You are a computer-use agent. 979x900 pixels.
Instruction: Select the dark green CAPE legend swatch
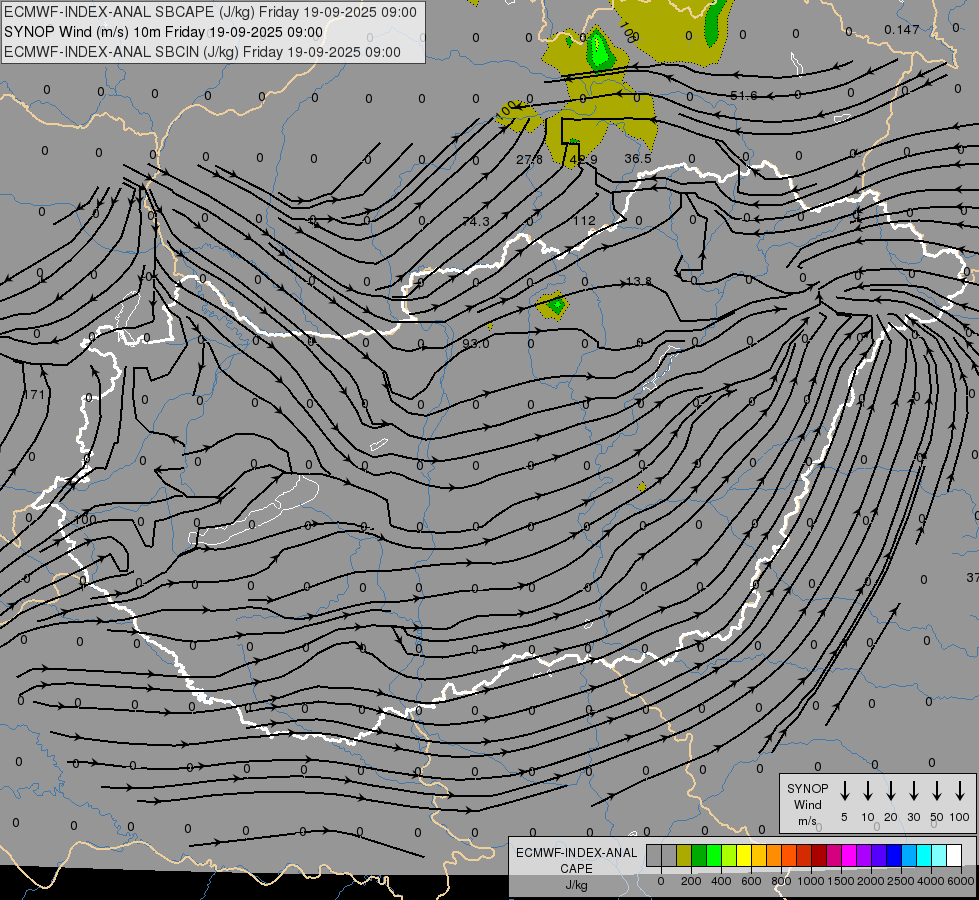699,855
